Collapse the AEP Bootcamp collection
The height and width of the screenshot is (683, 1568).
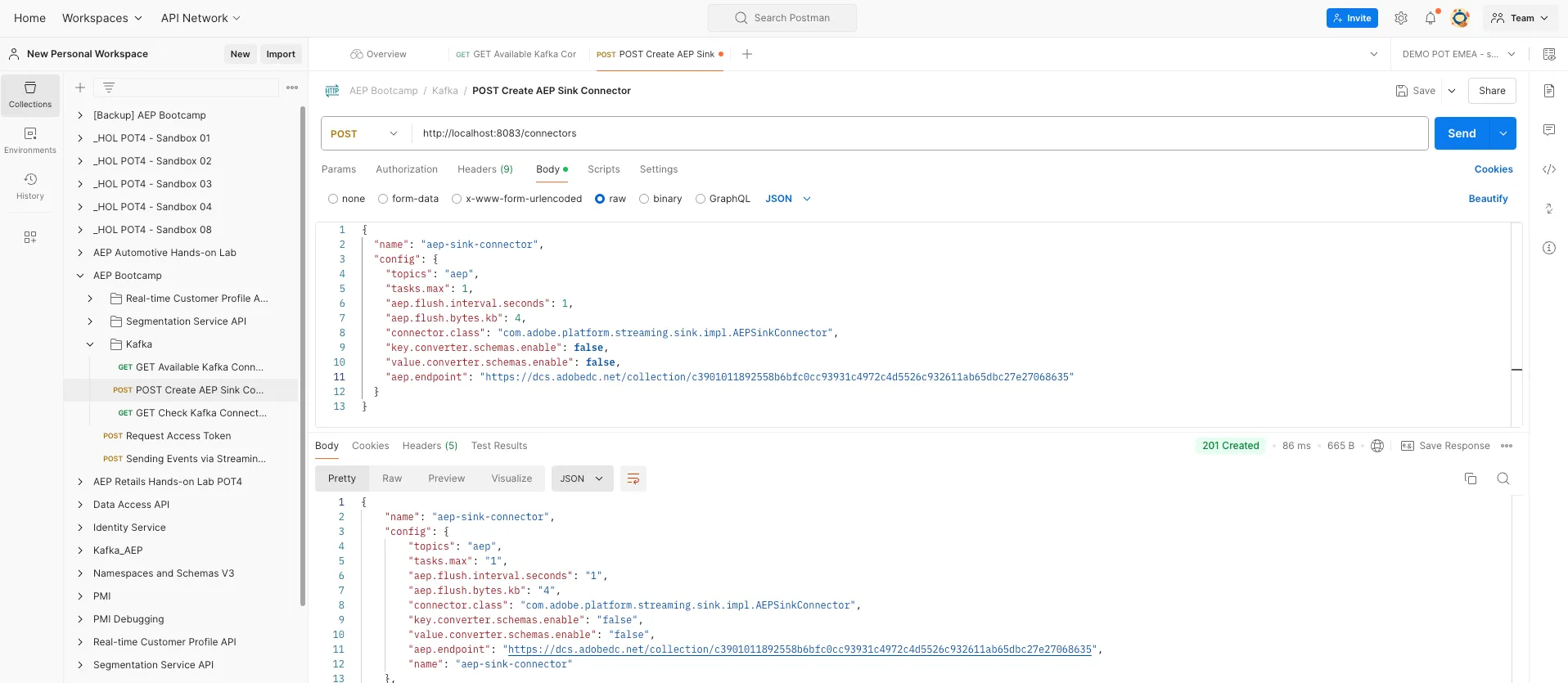pos(80,276)
